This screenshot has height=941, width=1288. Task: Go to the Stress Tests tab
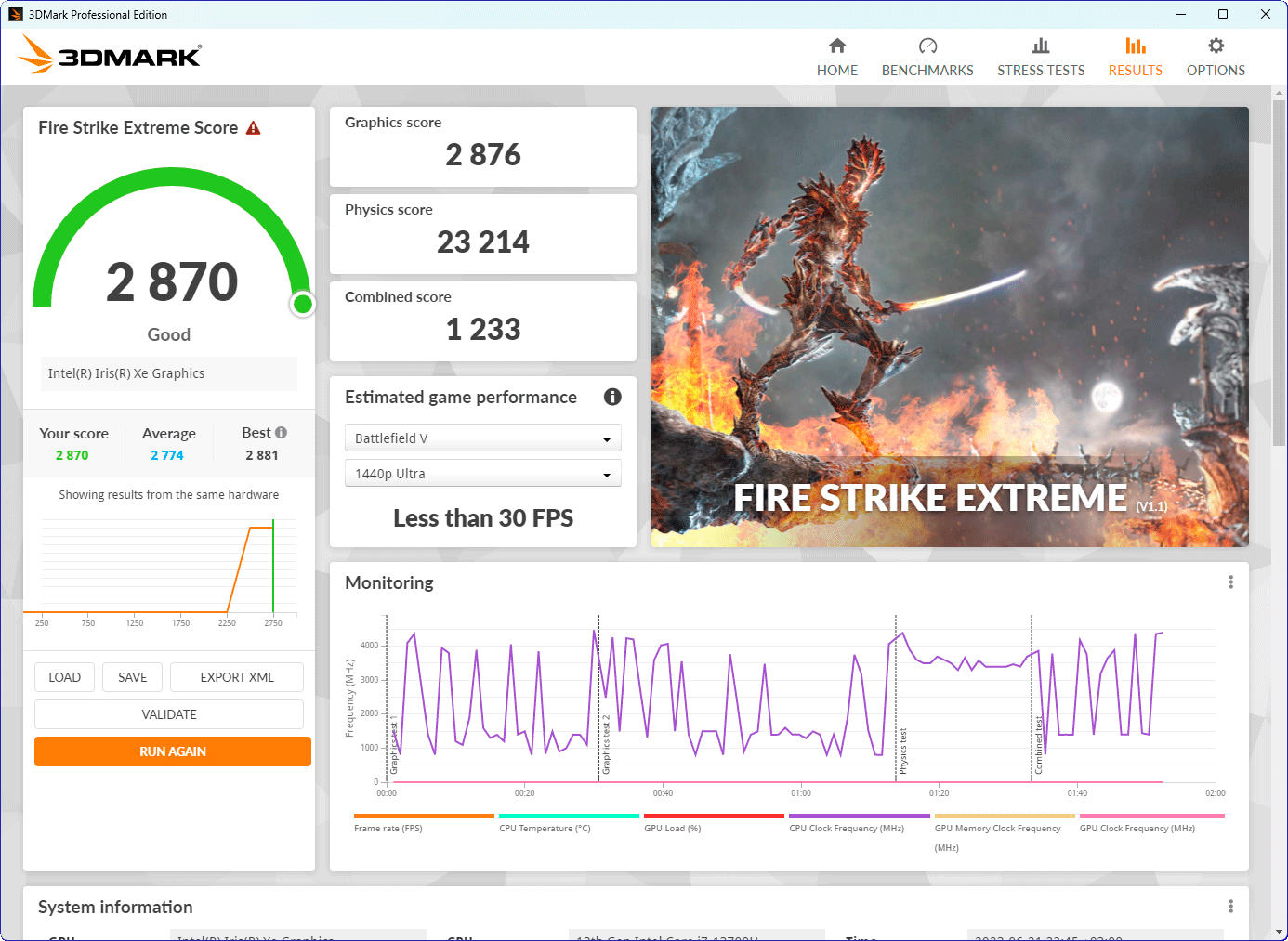1041,58
